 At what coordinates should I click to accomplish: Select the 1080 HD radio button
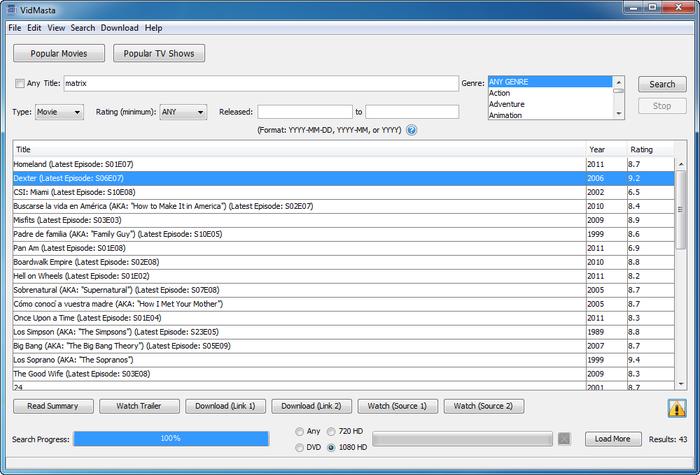point(331,447)
